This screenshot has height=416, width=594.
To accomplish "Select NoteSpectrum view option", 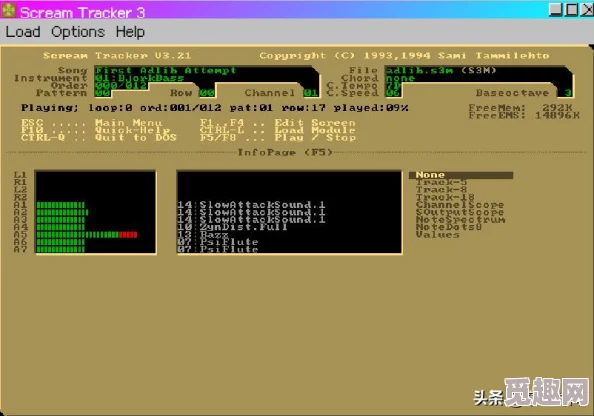I will coord(460,220).
